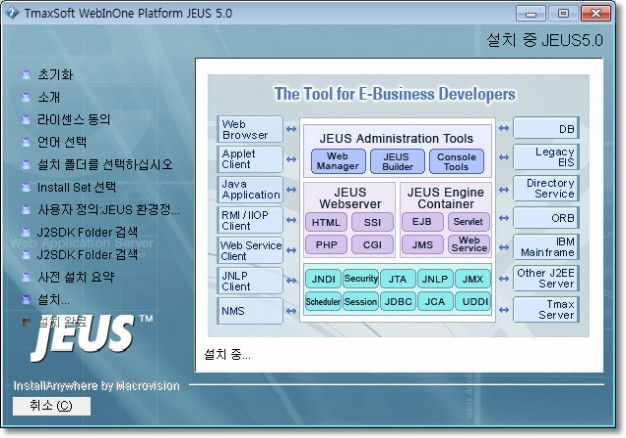Click the Security service box
The width and height of the screenshot is (626, 438).
point(361,279)
